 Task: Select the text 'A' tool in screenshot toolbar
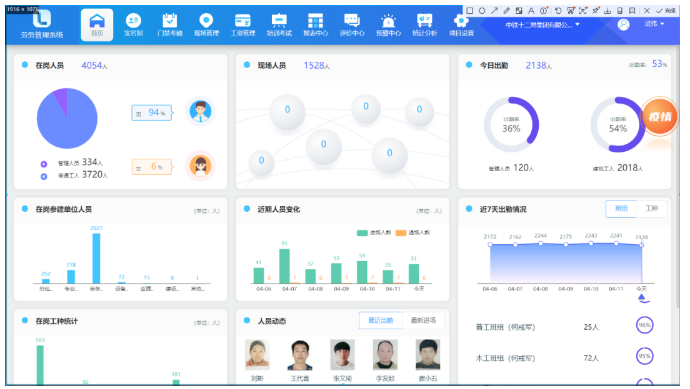pos(531,11)
